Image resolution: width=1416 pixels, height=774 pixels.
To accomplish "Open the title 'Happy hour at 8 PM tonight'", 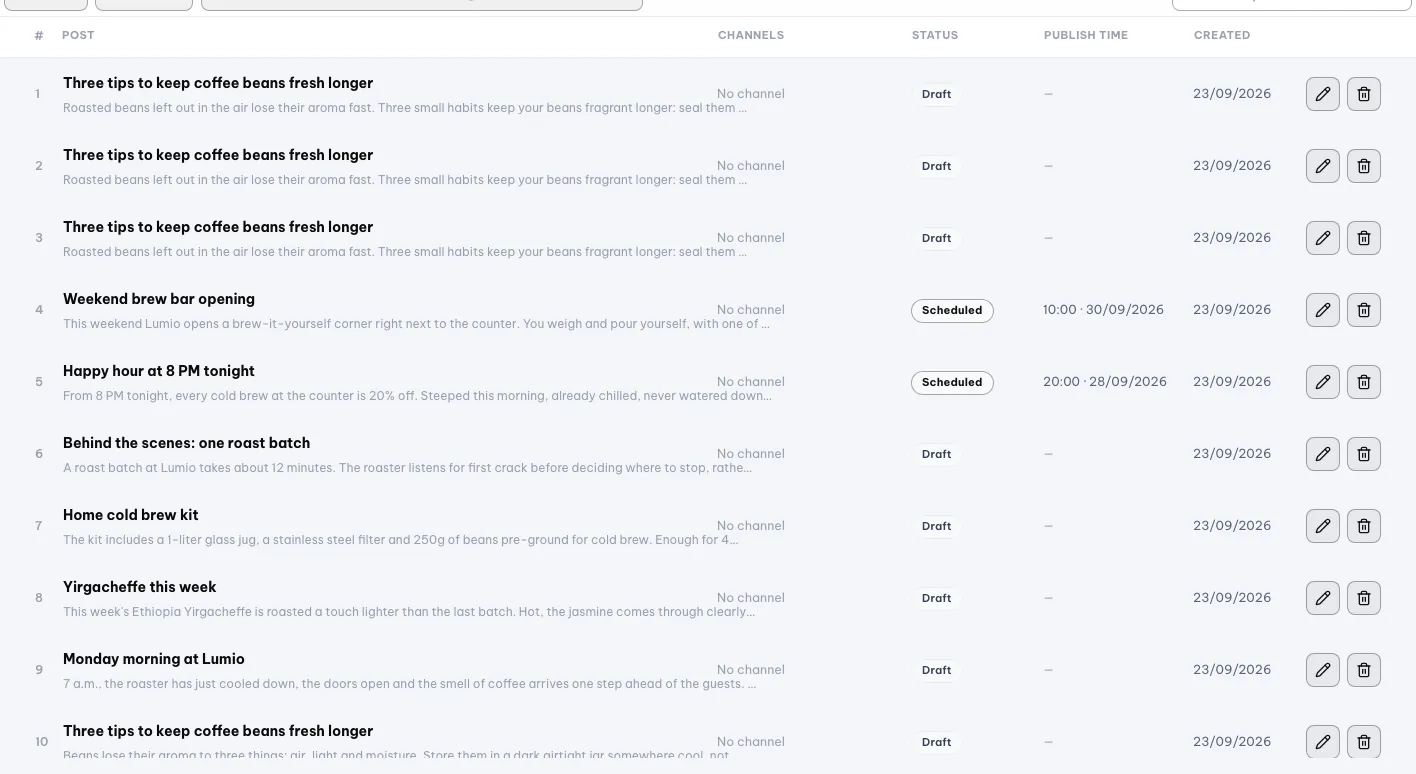I will tap(159, 371).
